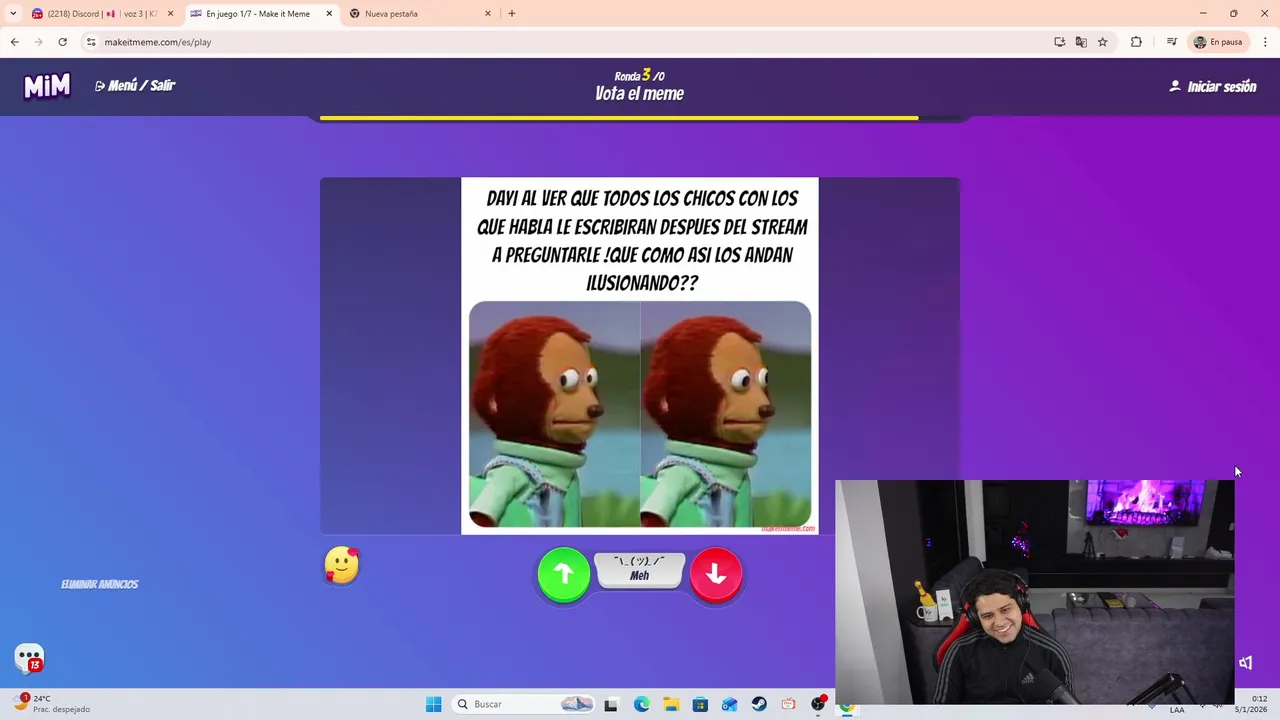Click Menú / Salir

(x=135, y=86)
